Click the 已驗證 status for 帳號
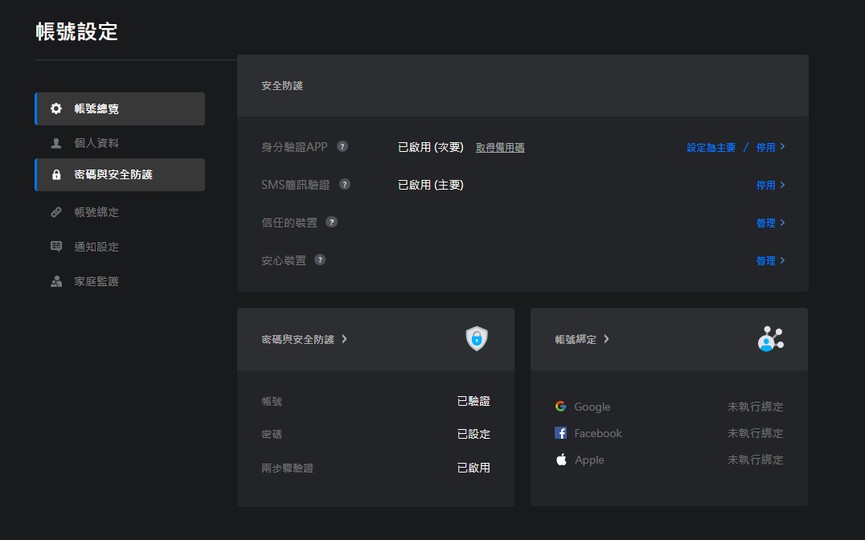This screenshot has width=865, height=540. pos(473,401)
